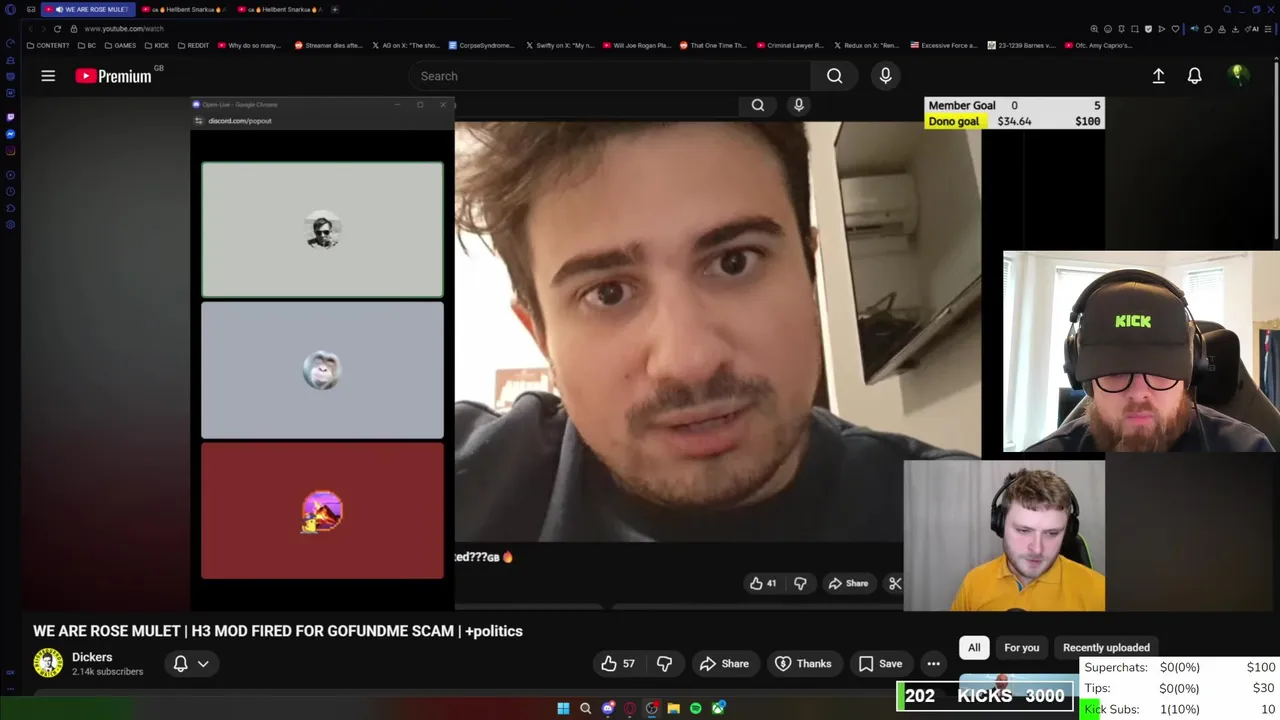
Task: Like the embedded video showing 41 likes
Action: click(x=763, y=583)
